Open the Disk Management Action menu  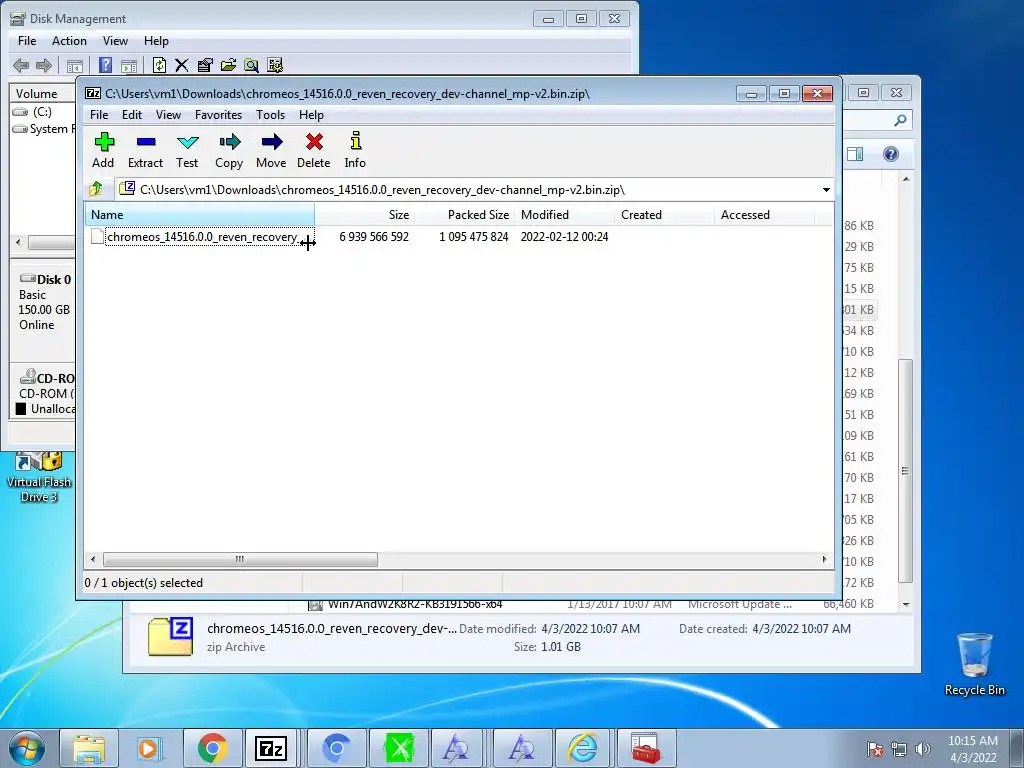69,41
